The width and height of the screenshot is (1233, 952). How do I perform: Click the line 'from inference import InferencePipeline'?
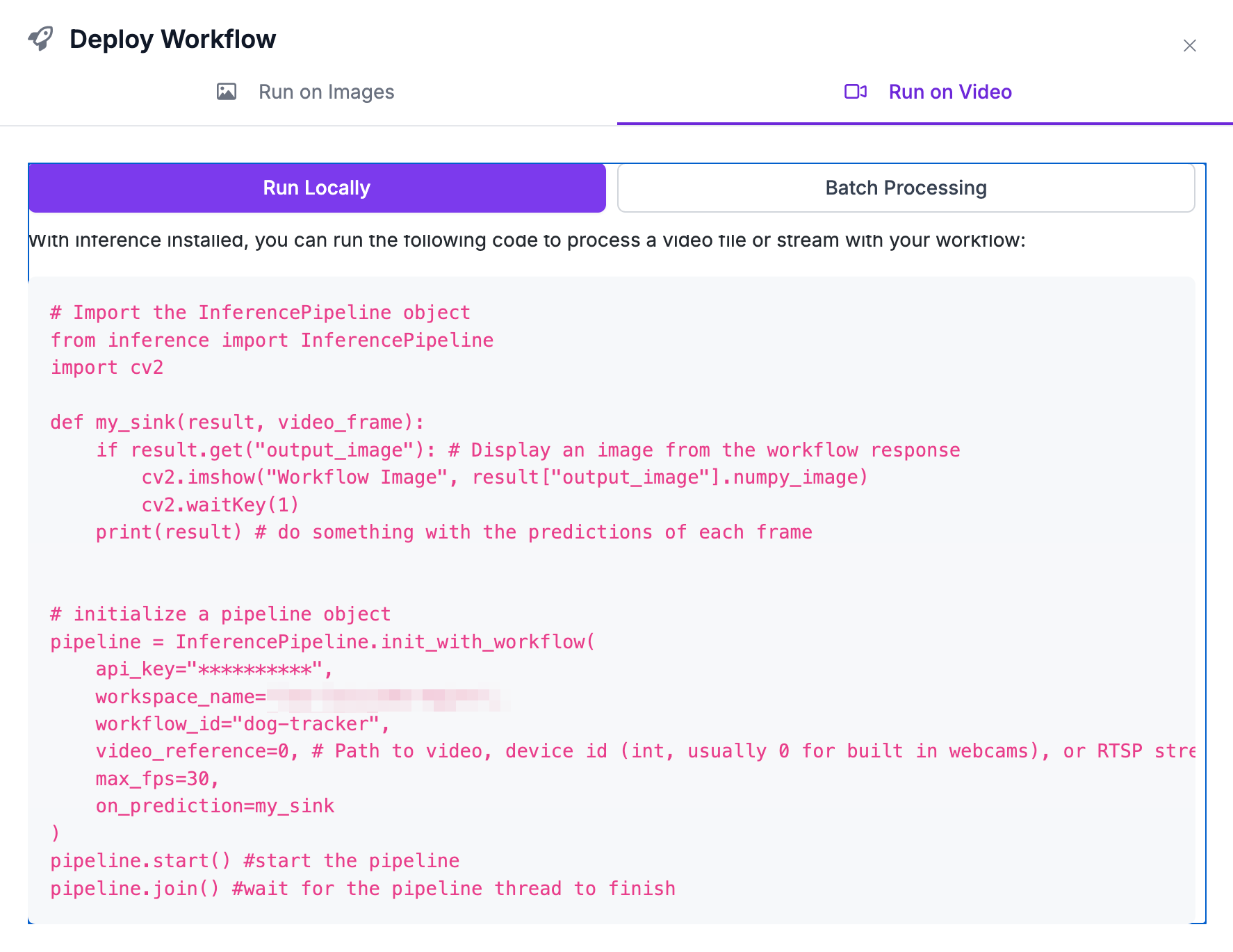[x=272, y=340]
